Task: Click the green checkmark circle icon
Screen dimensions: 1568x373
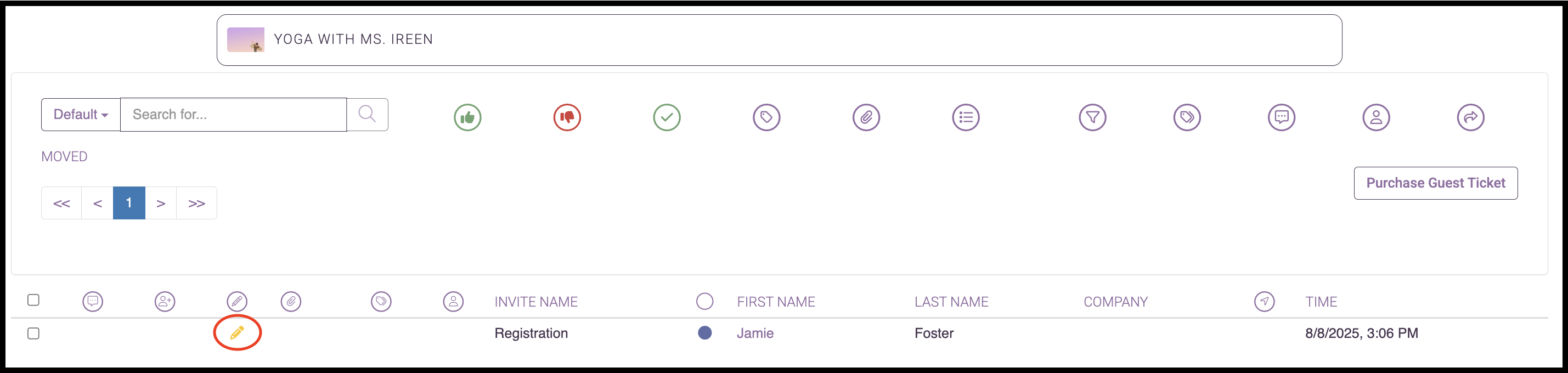Action: (x=667, y=117)
